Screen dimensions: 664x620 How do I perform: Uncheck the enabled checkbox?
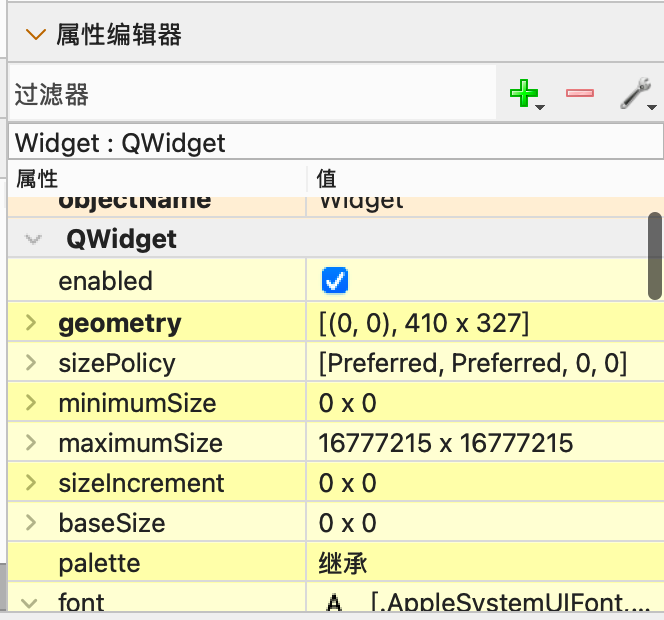(x=335, y=280)
